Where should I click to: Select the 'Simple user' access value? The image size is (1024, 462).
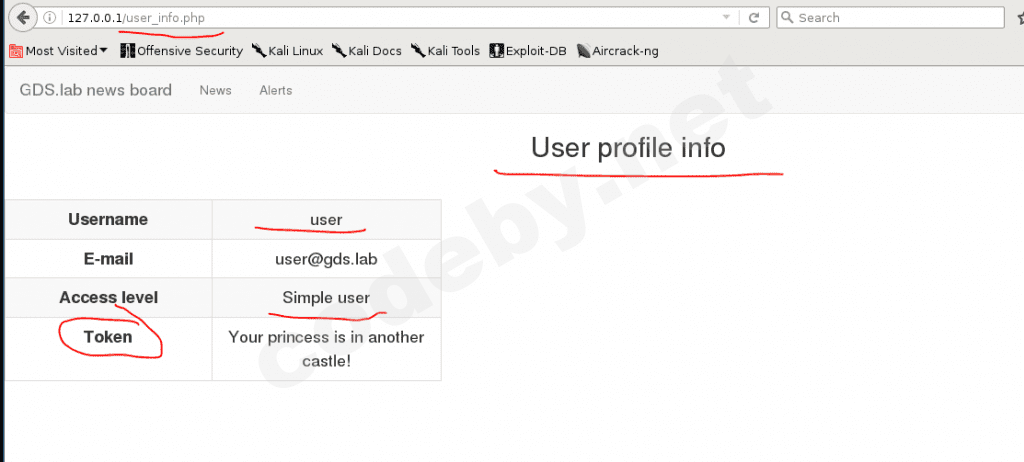click(327, 298)
